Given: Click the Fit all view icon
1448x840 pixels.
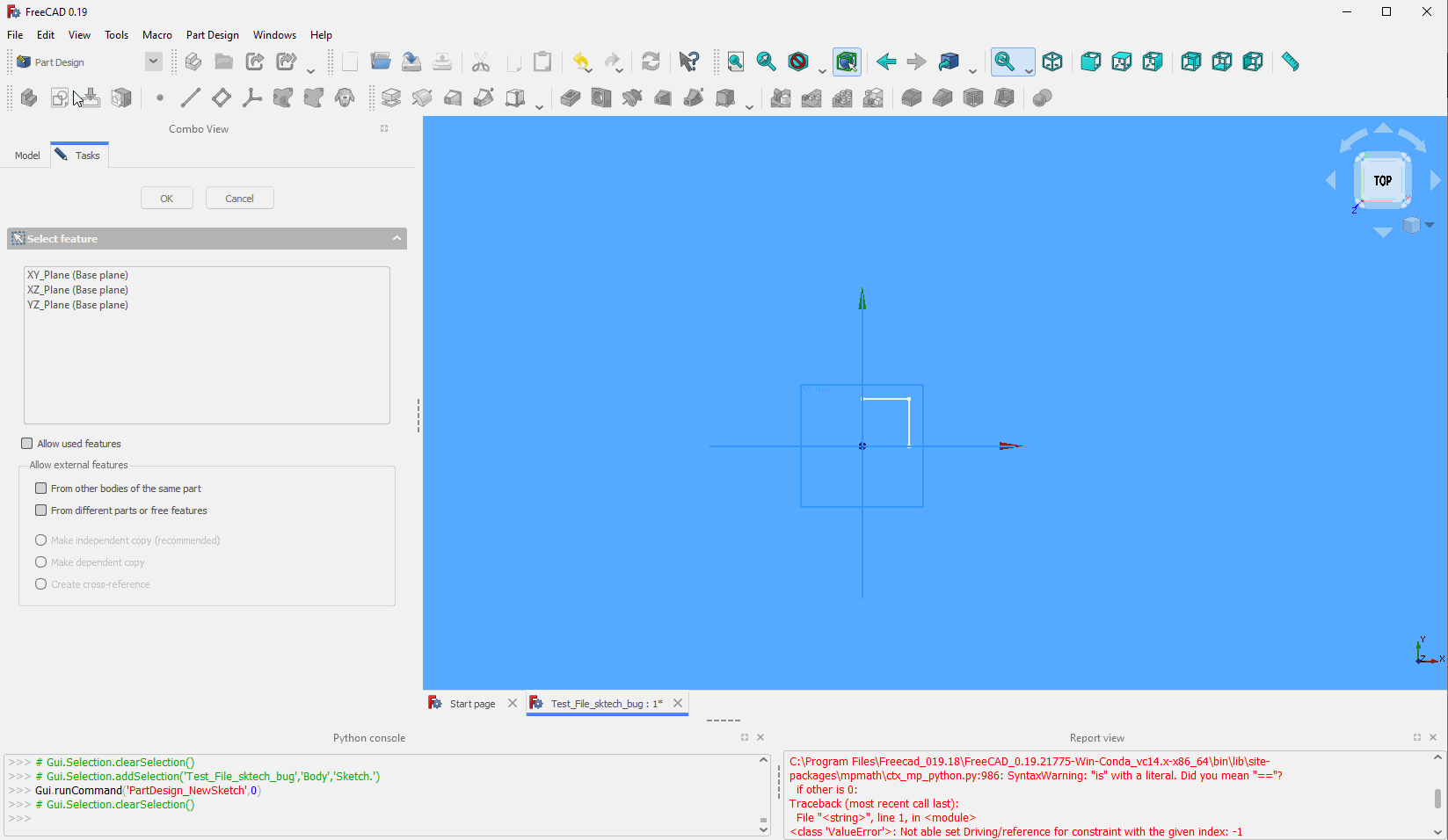Looking at the screenshot, I should (735, 62).
